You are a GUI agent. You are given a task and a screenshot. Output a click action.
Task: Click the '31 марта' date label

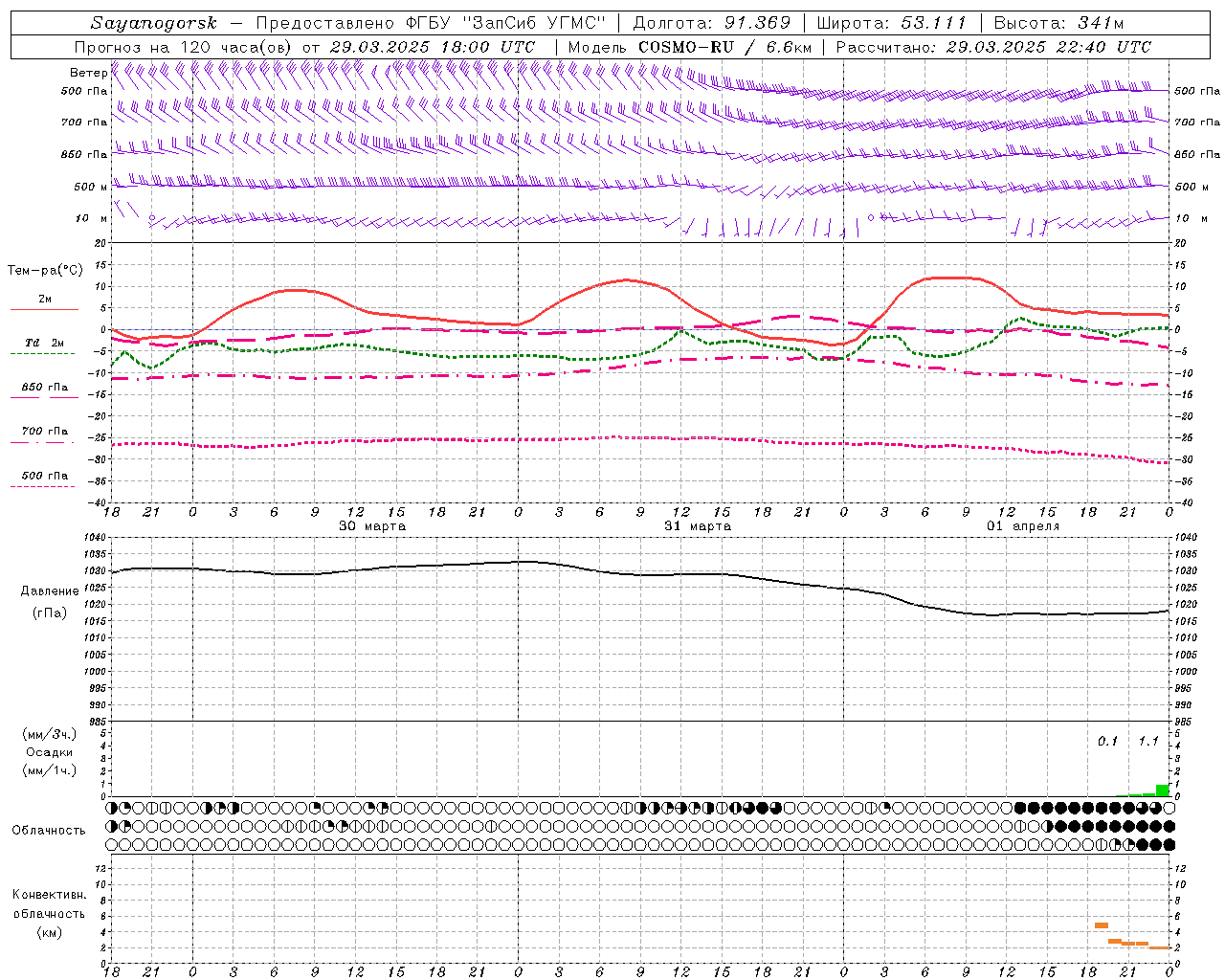pos(698,526)
